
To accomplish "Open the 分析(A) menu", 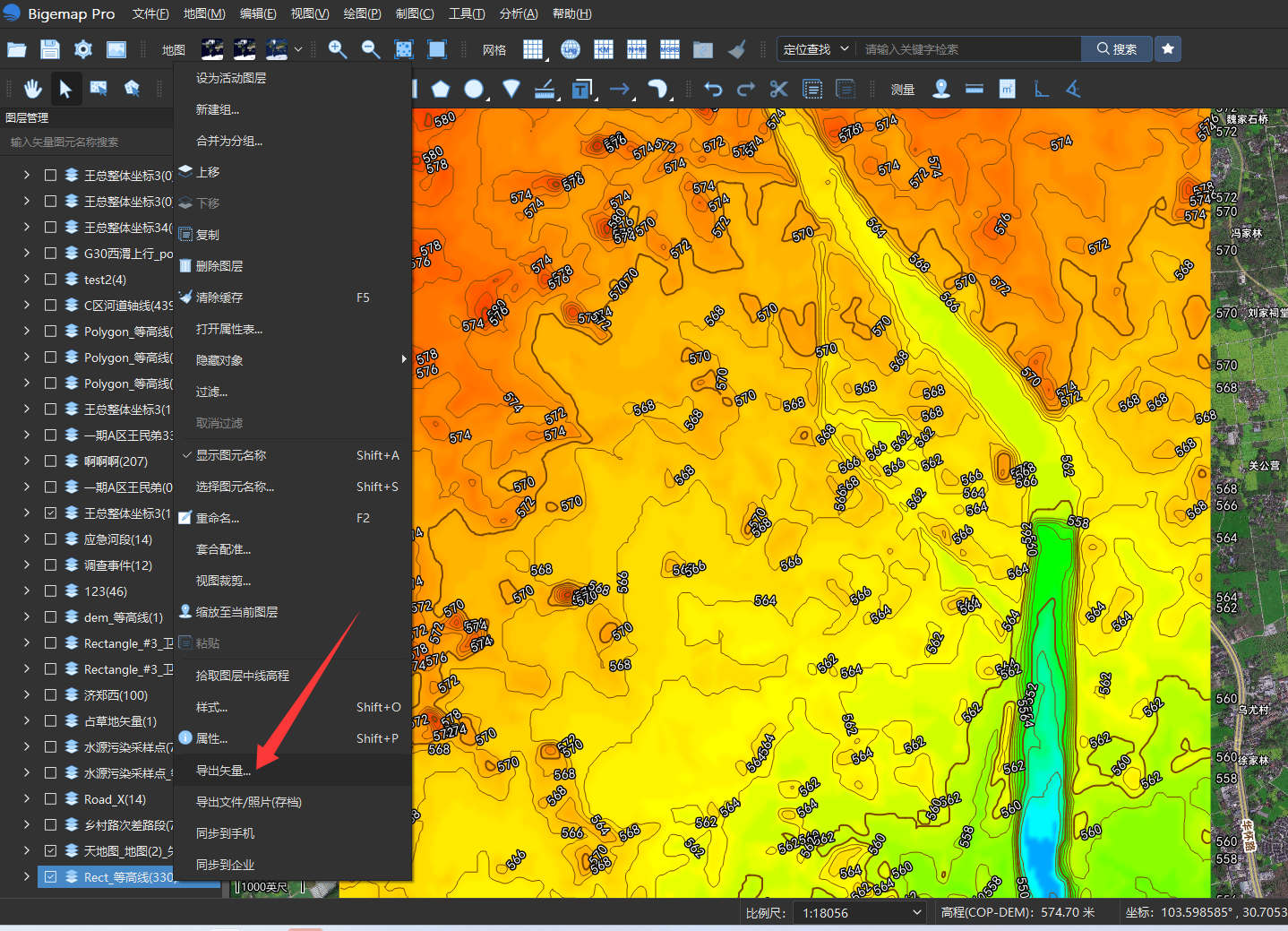I will tap(519, 13).
